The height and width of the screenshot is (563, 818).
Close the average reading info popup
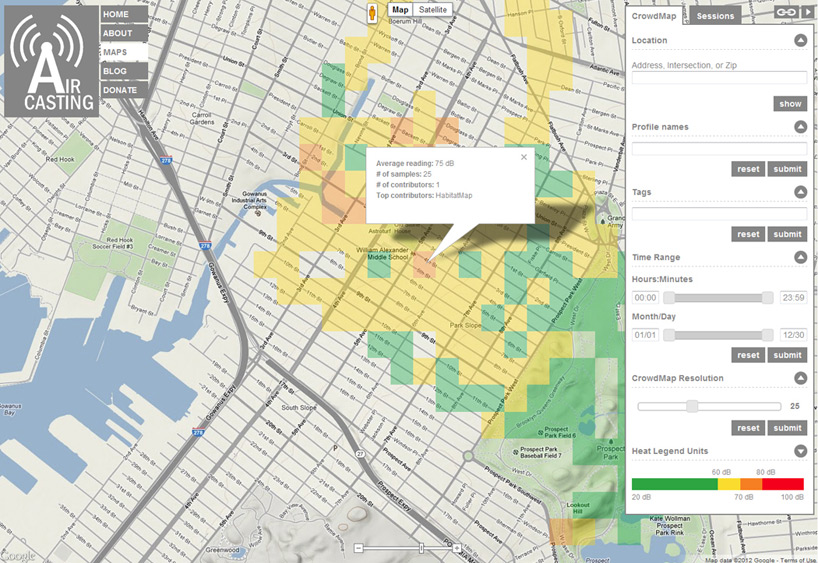tap(522, 156)
